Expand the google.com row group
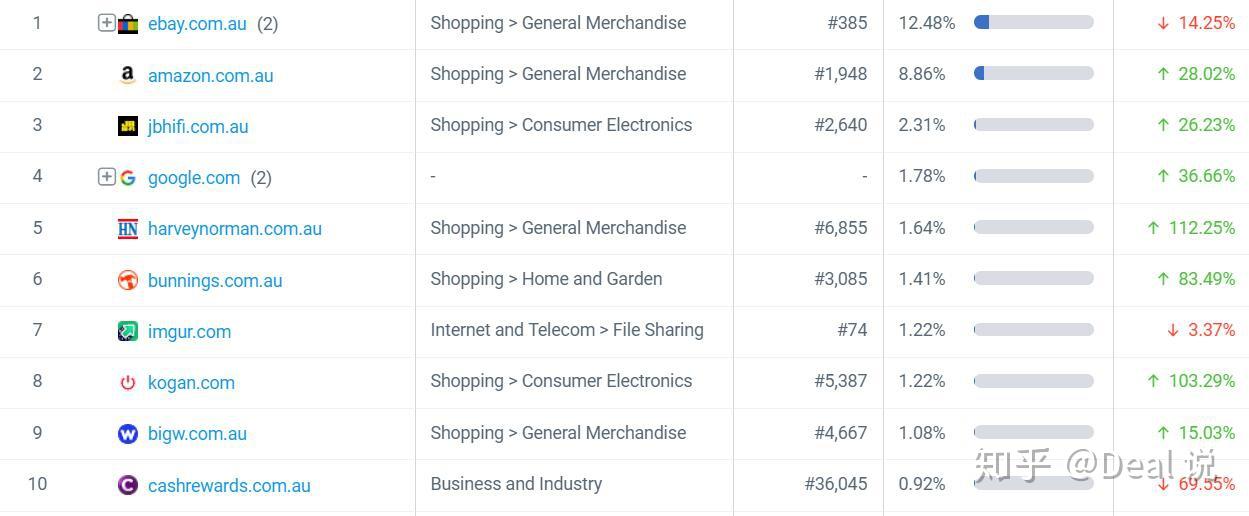 coord(106,177)
